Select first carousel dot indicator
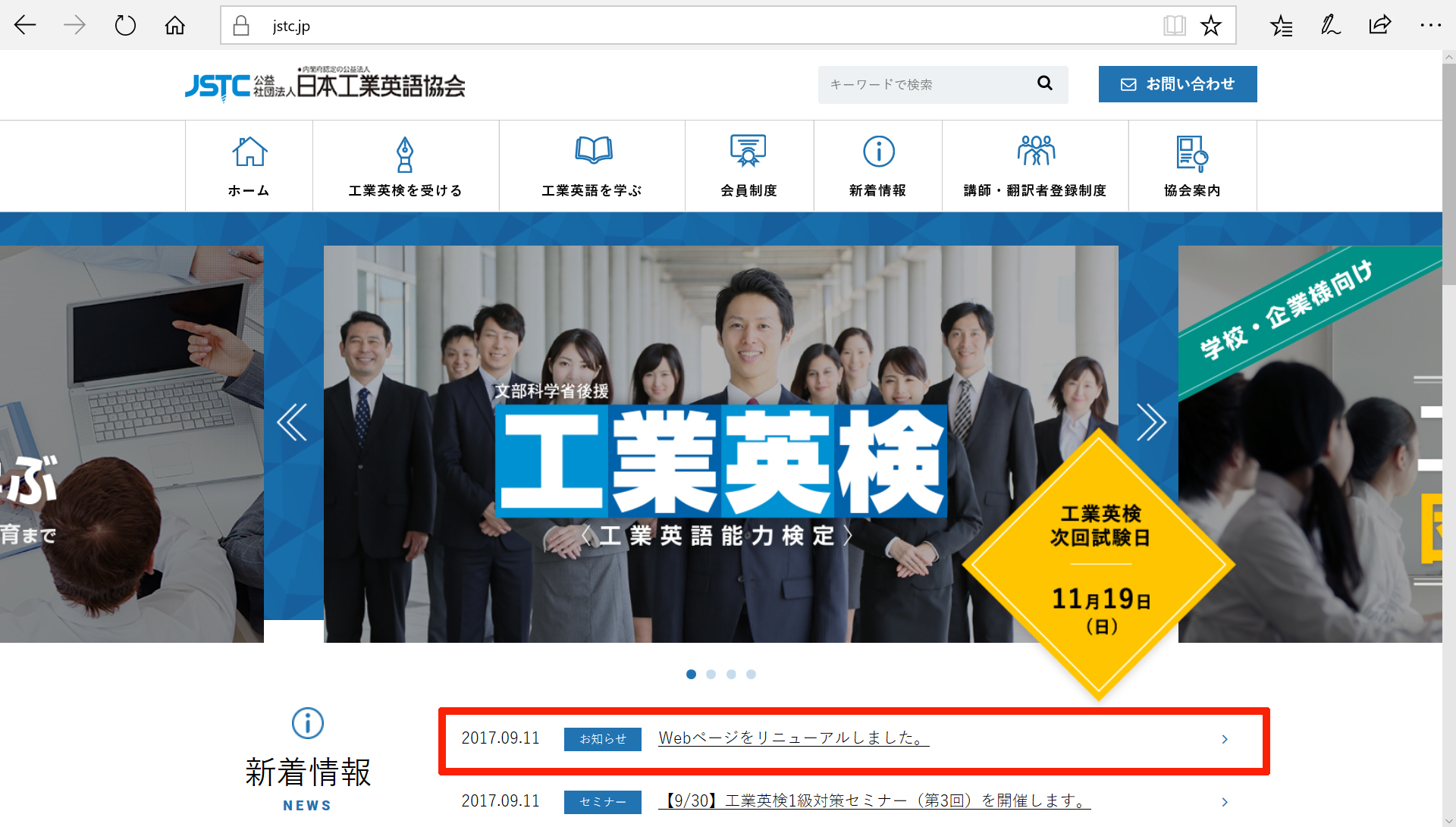Image resolution: width=1456 pixels, height=827 pixels. click(x=691, y=674)
